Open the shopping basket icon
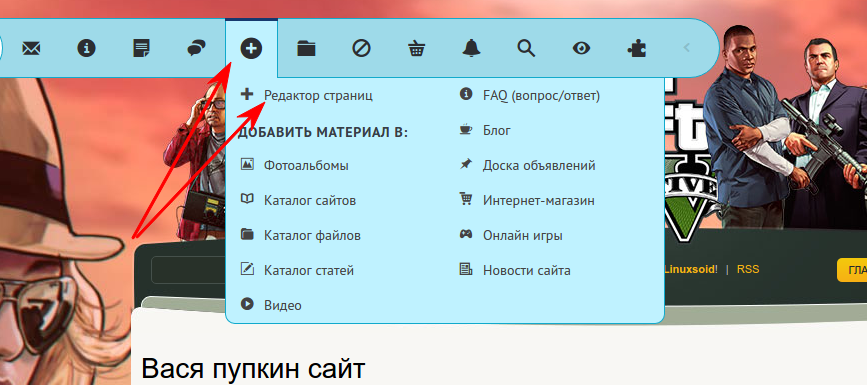The height and width of the screenshot is (385, 867). click(x=416, y=49)
